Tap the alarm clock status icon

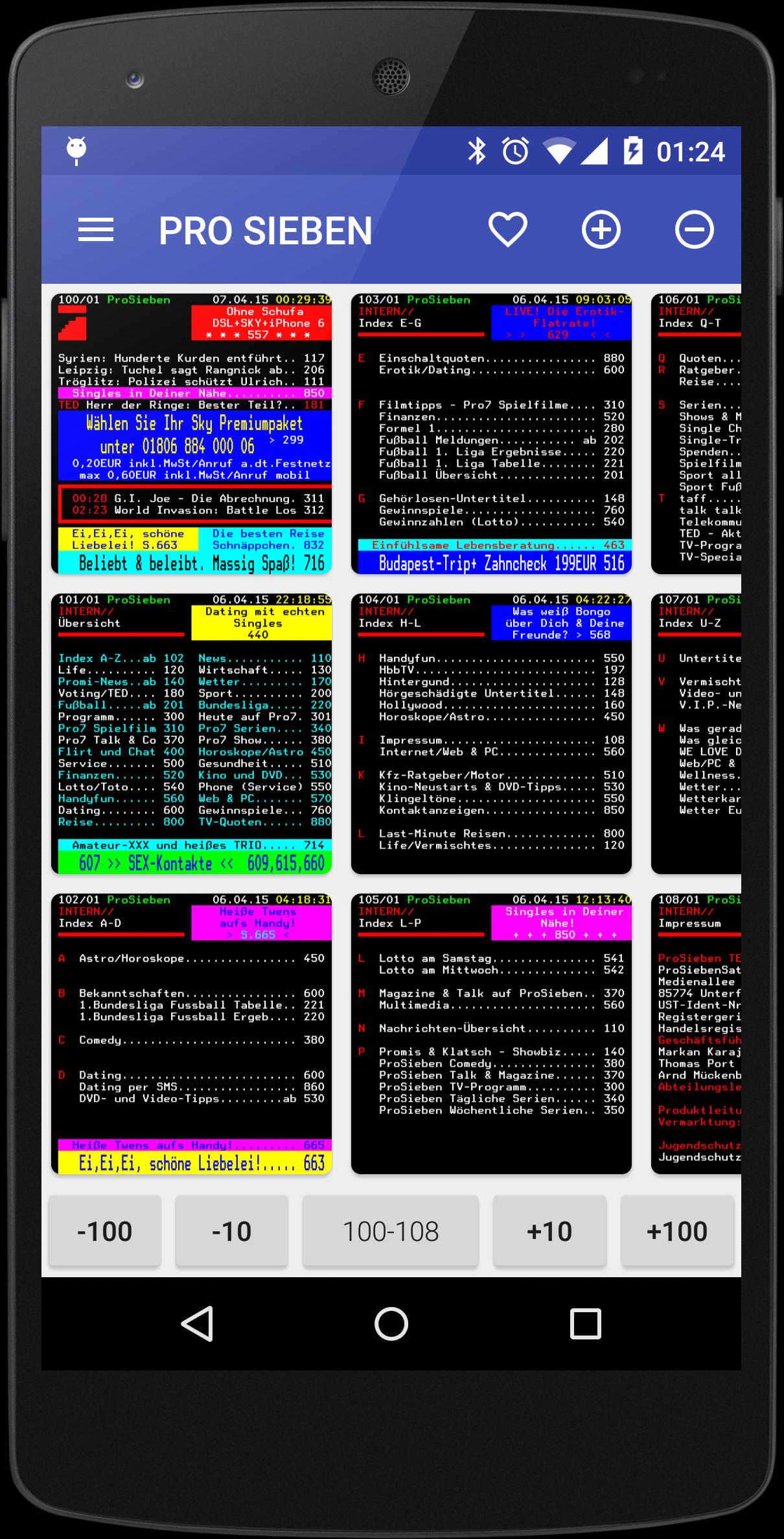tap(516, 152)
